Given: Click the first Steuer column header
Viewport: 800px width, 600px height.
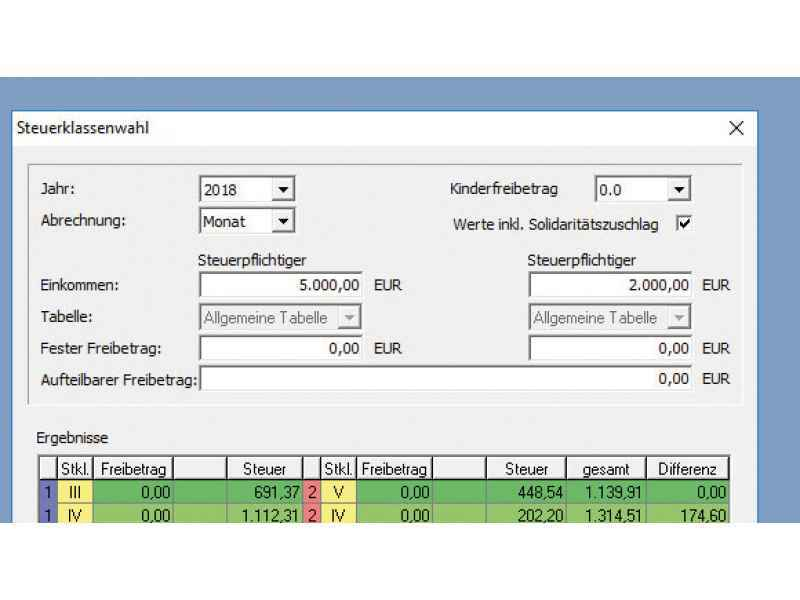Looking at the screenshot, I should pos(263,468).
